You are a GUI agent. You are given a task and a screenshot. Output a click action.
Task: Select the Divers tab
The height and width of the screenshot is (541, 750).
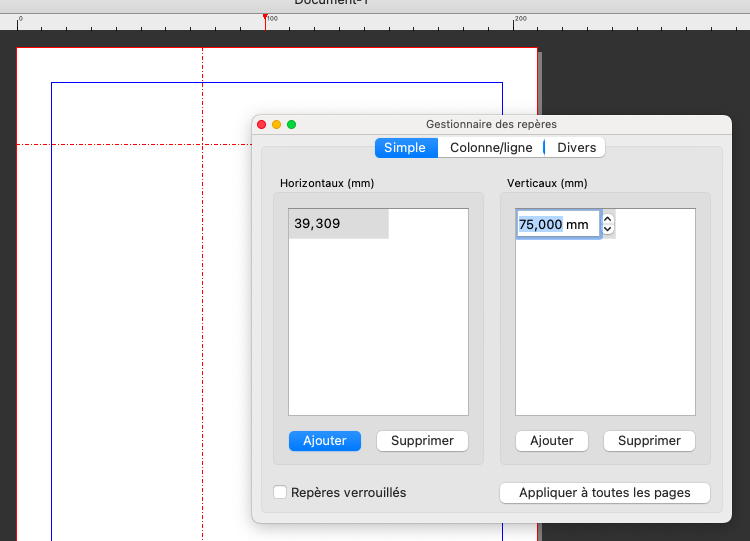tap(576, 147)
